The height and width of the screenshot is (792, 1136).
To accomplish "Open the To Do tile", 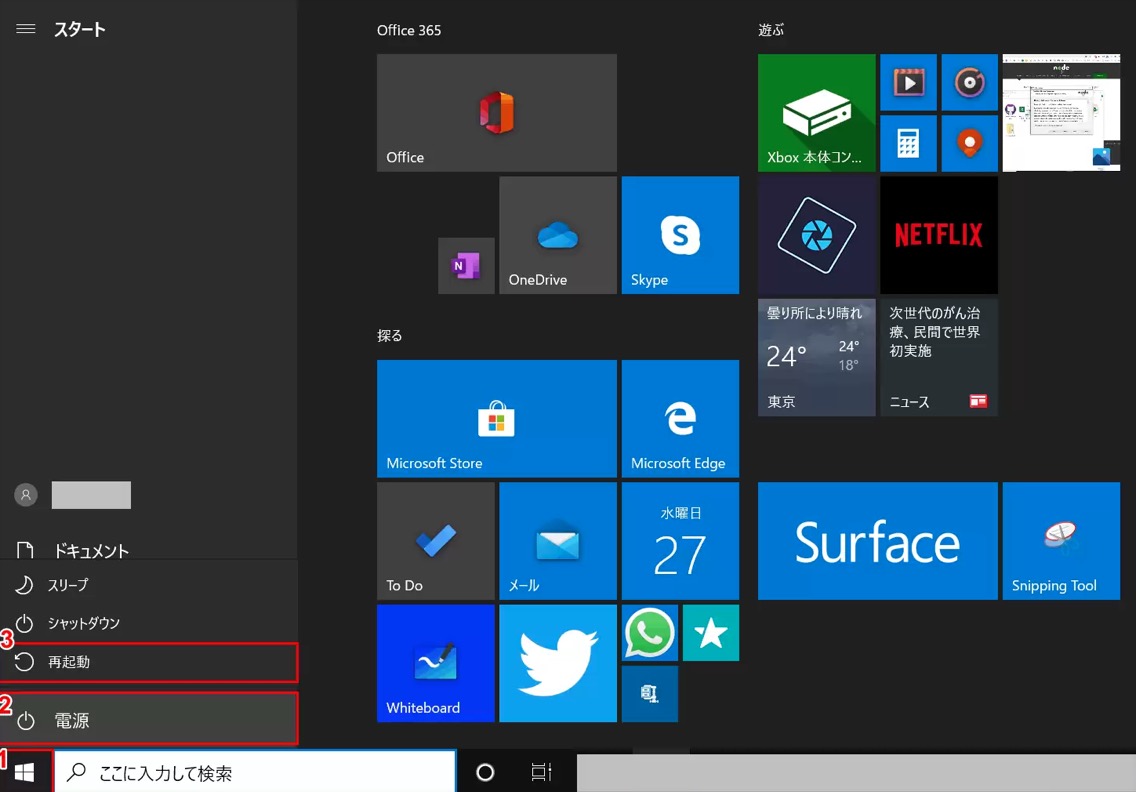I will point(435,541).
